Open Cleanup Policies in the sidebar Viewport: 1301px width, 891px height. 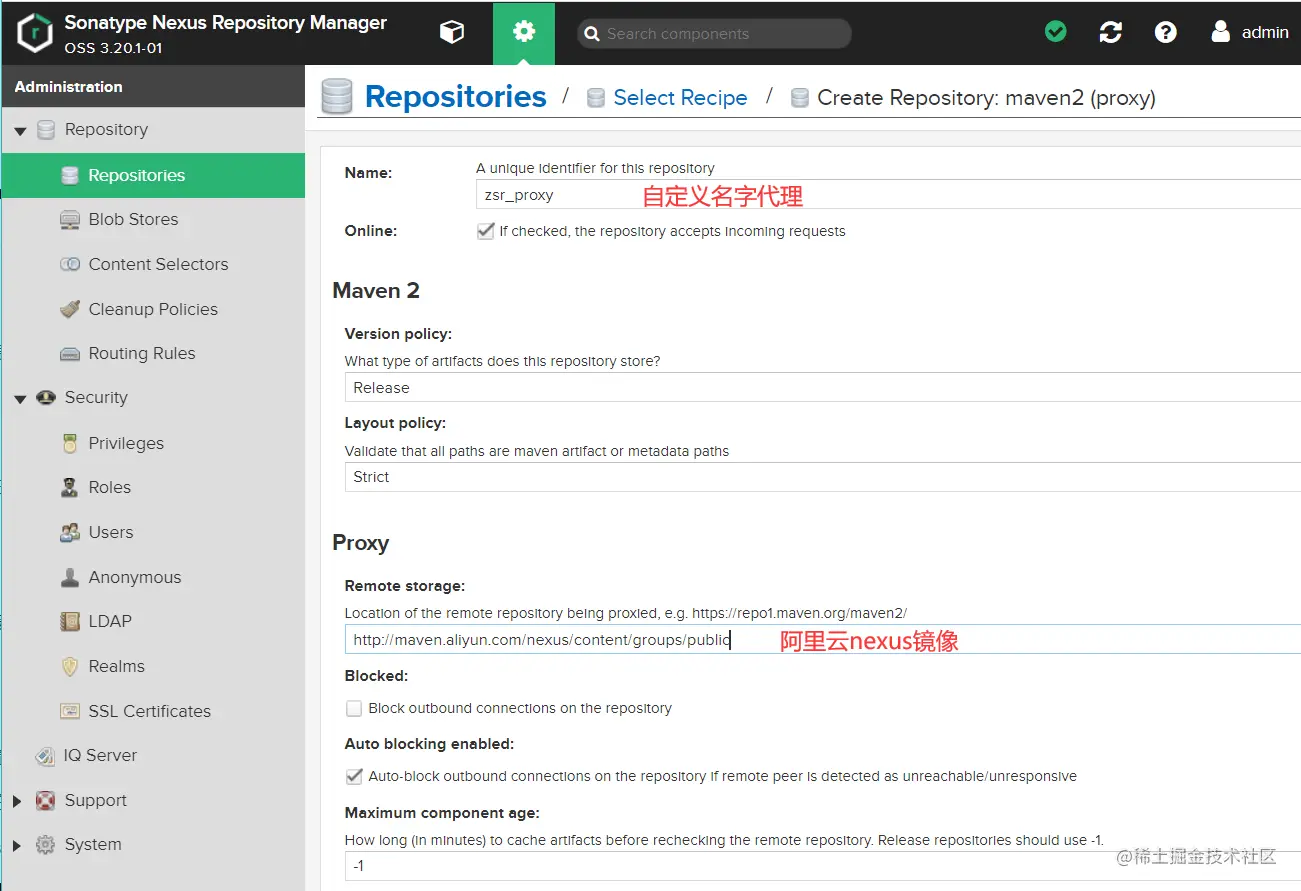point(153,309)
